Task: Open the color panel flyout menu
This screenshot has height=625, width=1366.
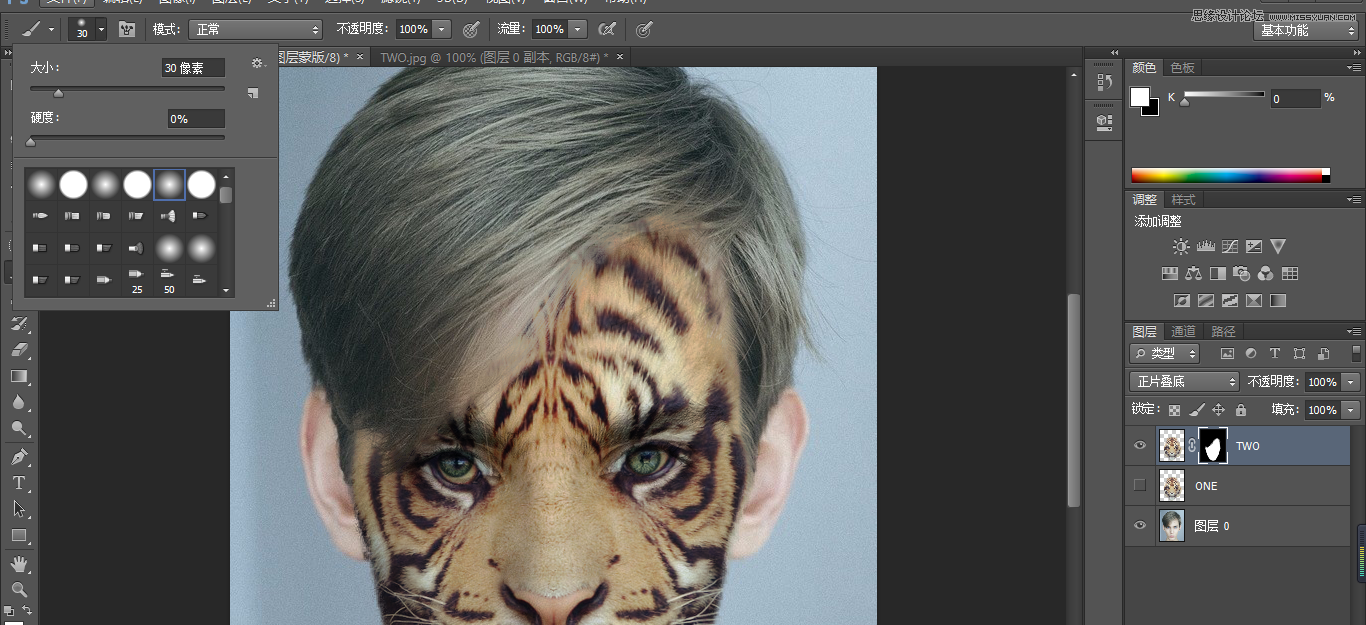Action: click(1353, 68)
